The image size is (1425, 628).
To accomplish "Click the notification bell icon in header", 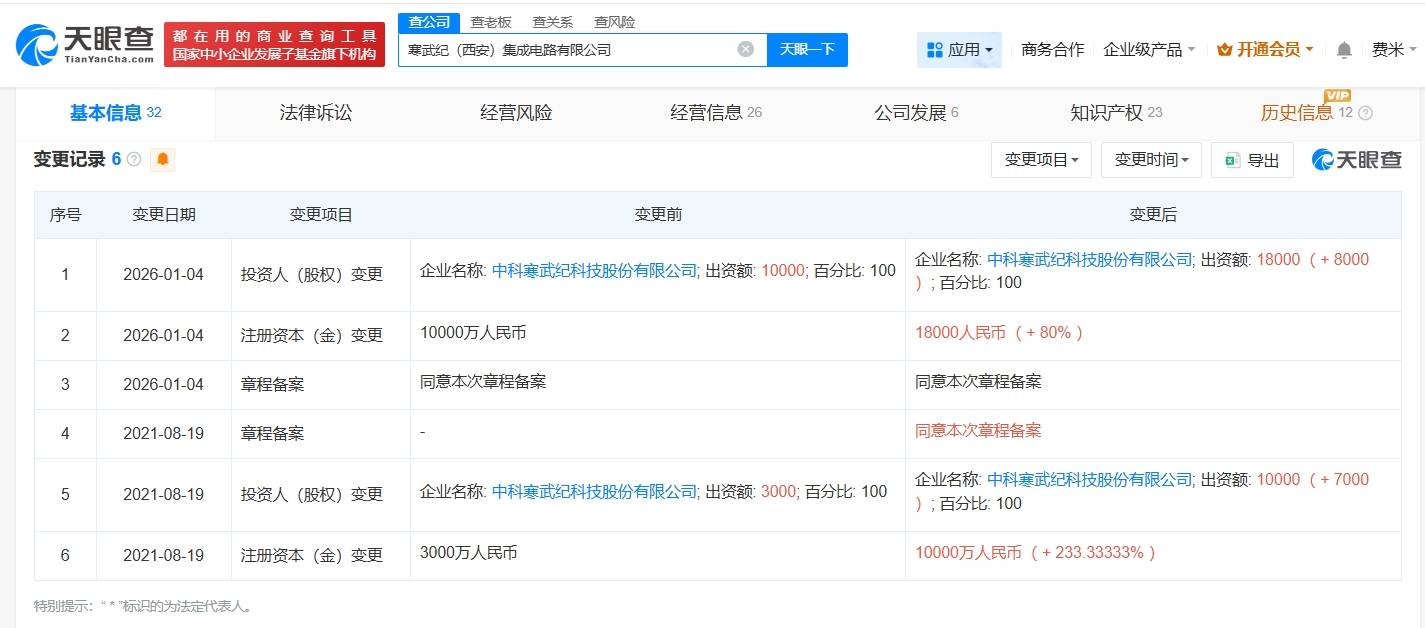I will 1344,50.
